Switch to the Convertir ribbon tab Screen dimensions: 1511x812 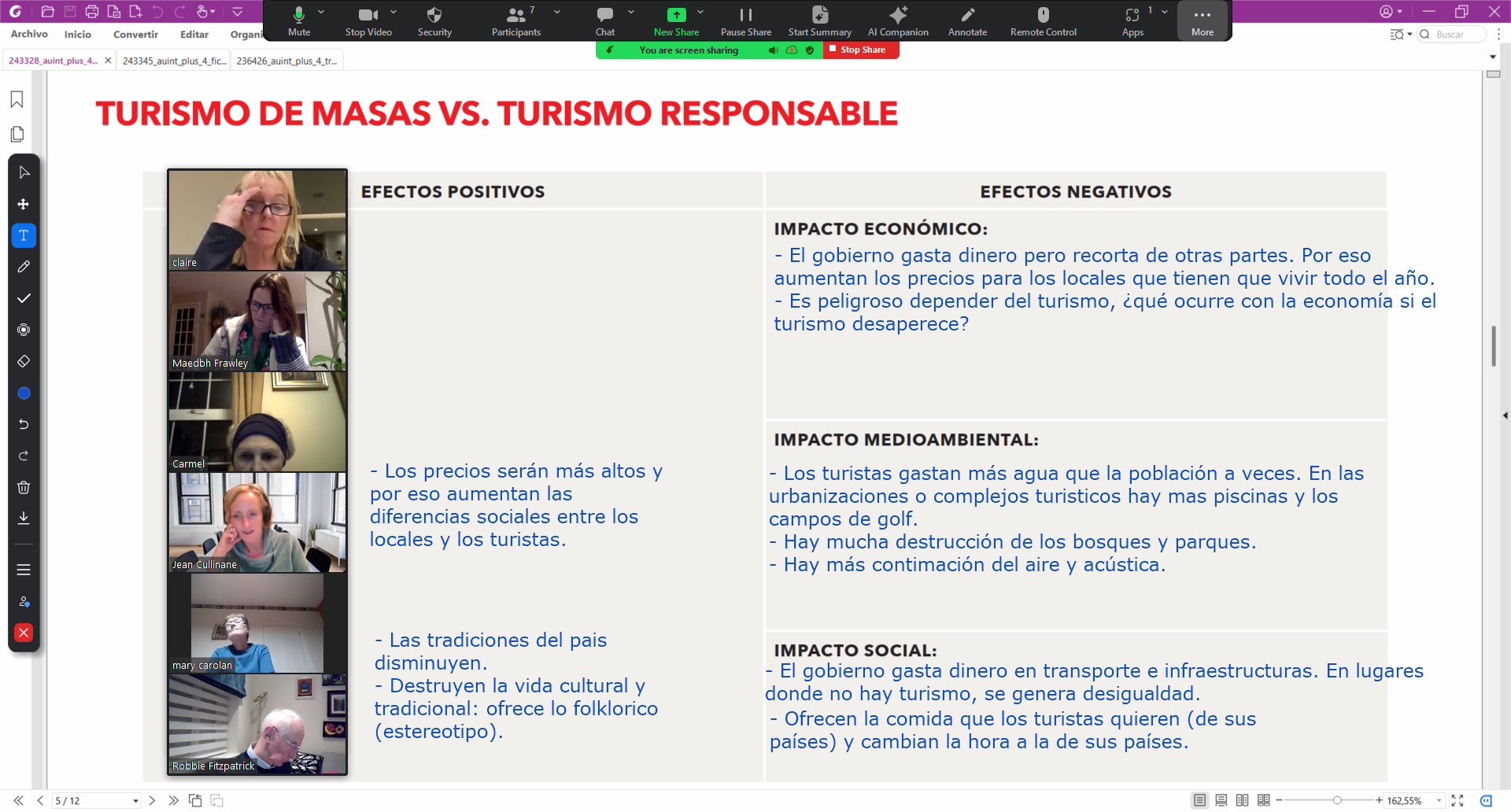click(135, 34)
